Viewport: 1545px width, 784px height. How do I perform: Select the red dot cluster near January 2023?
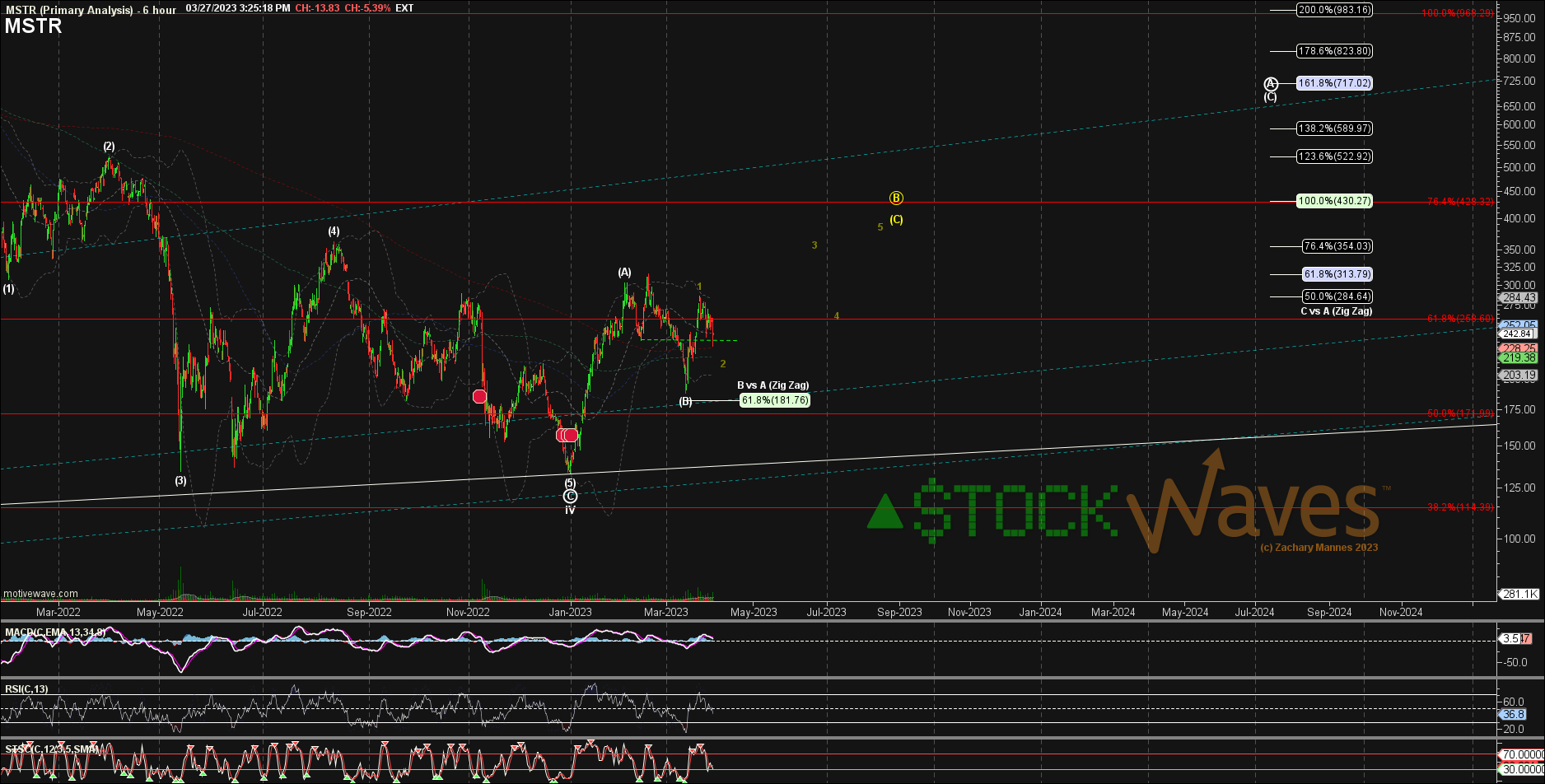click(x=567, y=435)
